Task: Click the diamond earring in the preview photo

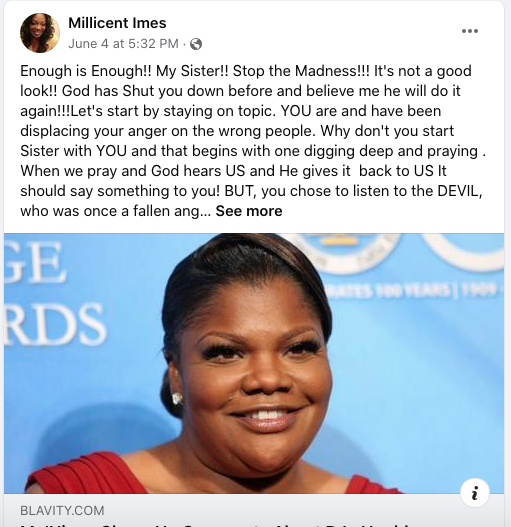Action: [177, 398]
